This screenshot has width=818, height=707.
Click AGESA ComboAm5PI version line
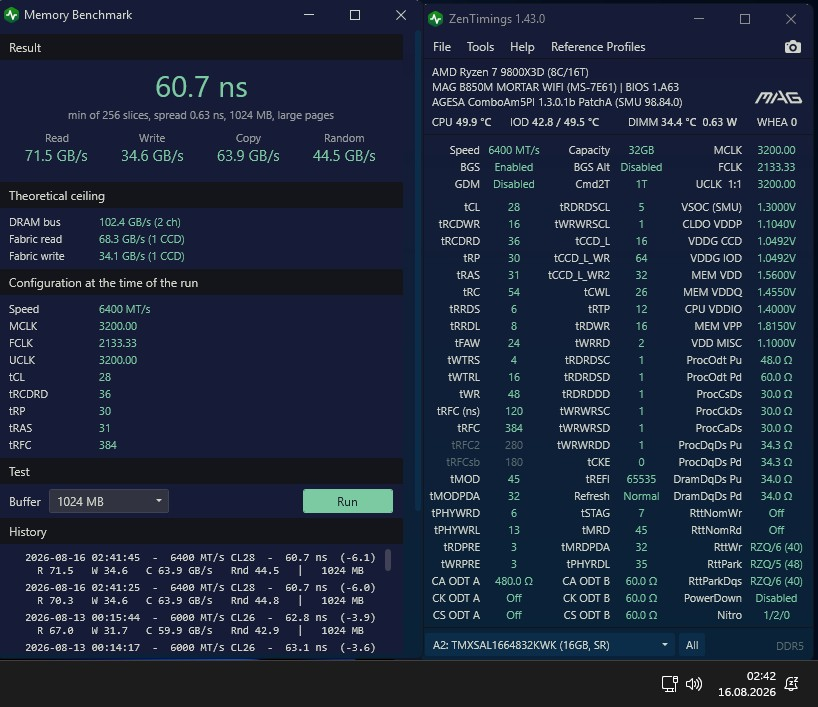557,102
